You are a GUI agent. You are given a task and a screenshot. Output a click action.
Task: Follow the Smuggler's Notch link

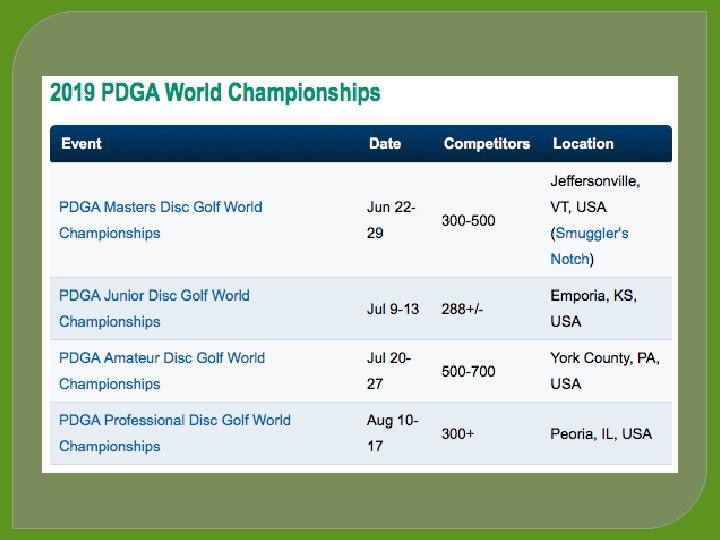tap(592, 233)
